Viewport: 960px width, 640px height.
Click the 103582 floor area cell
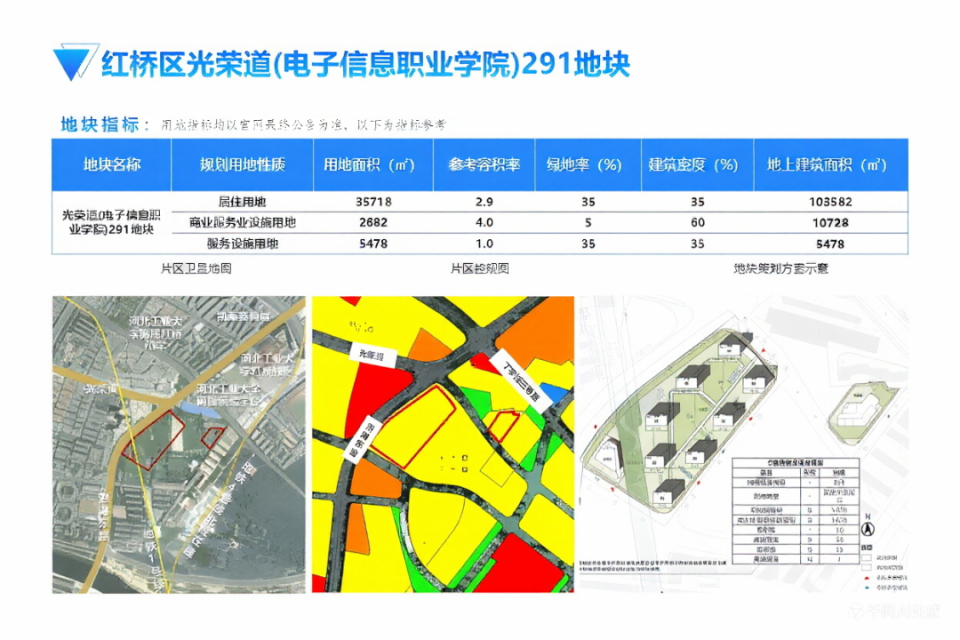point(831,201)
